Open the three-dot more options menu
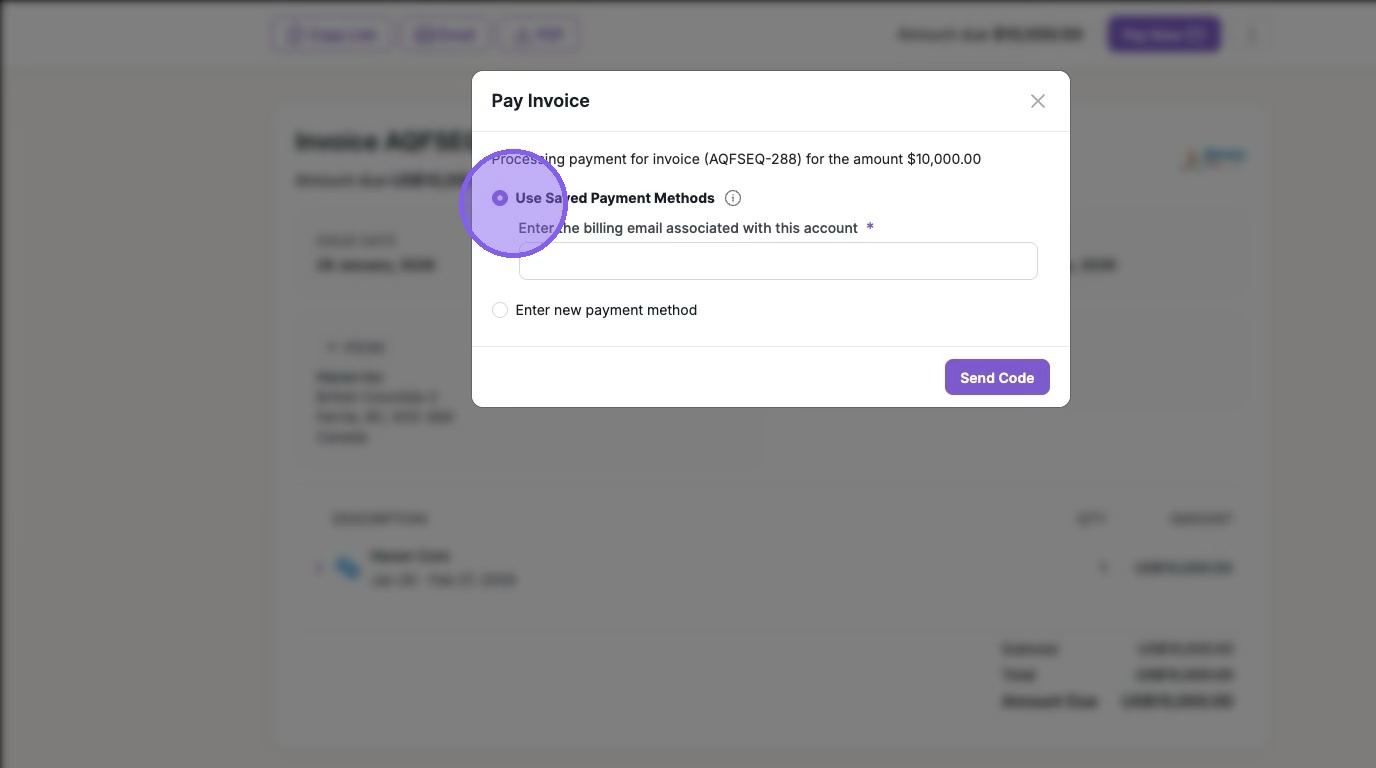The image size is (1376, 768). point(1252,36)
